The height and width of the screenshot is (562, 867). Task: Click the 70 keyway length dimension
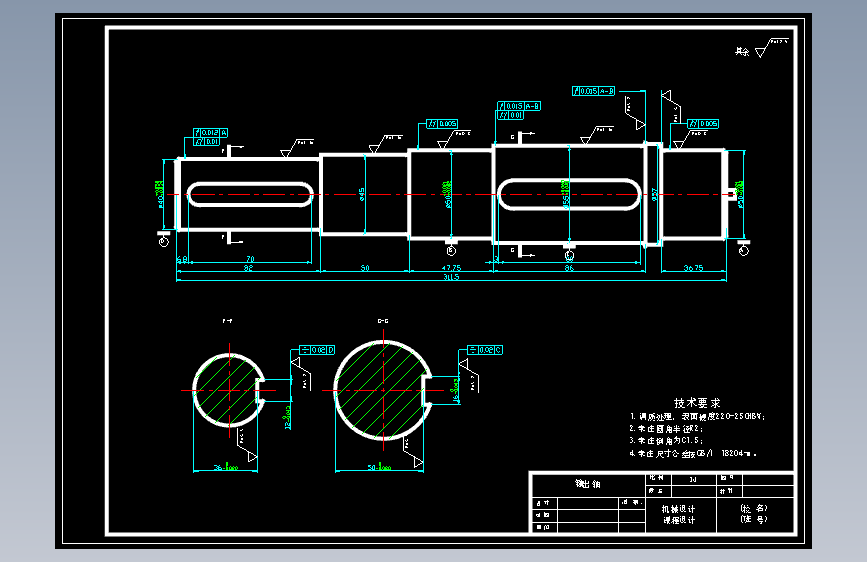(250, 259)
